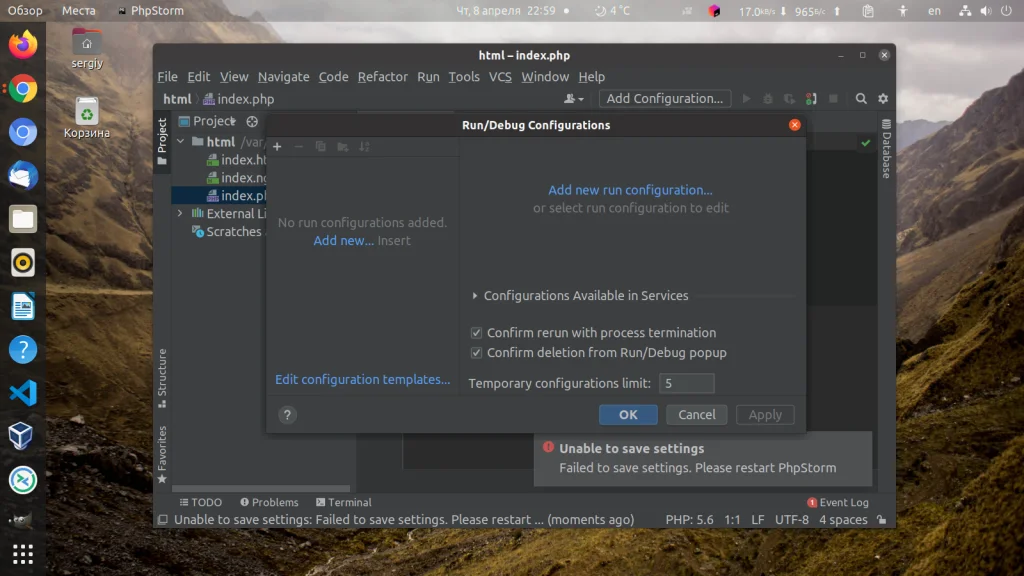
Task: Disable Confirm deletion from Run/Debug popup
Action: [477, 352]
